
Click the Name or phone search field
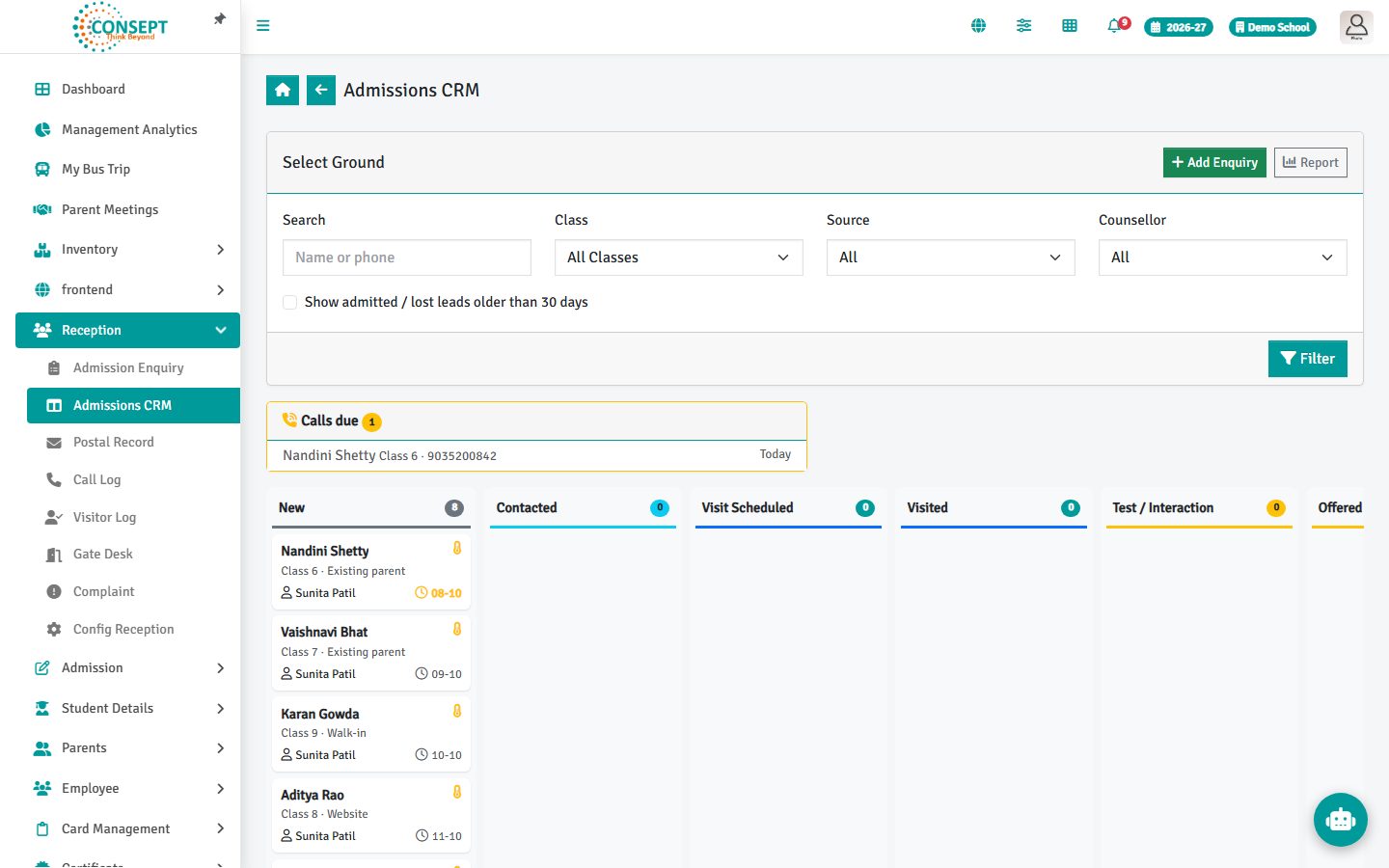[x=406, y=258]
